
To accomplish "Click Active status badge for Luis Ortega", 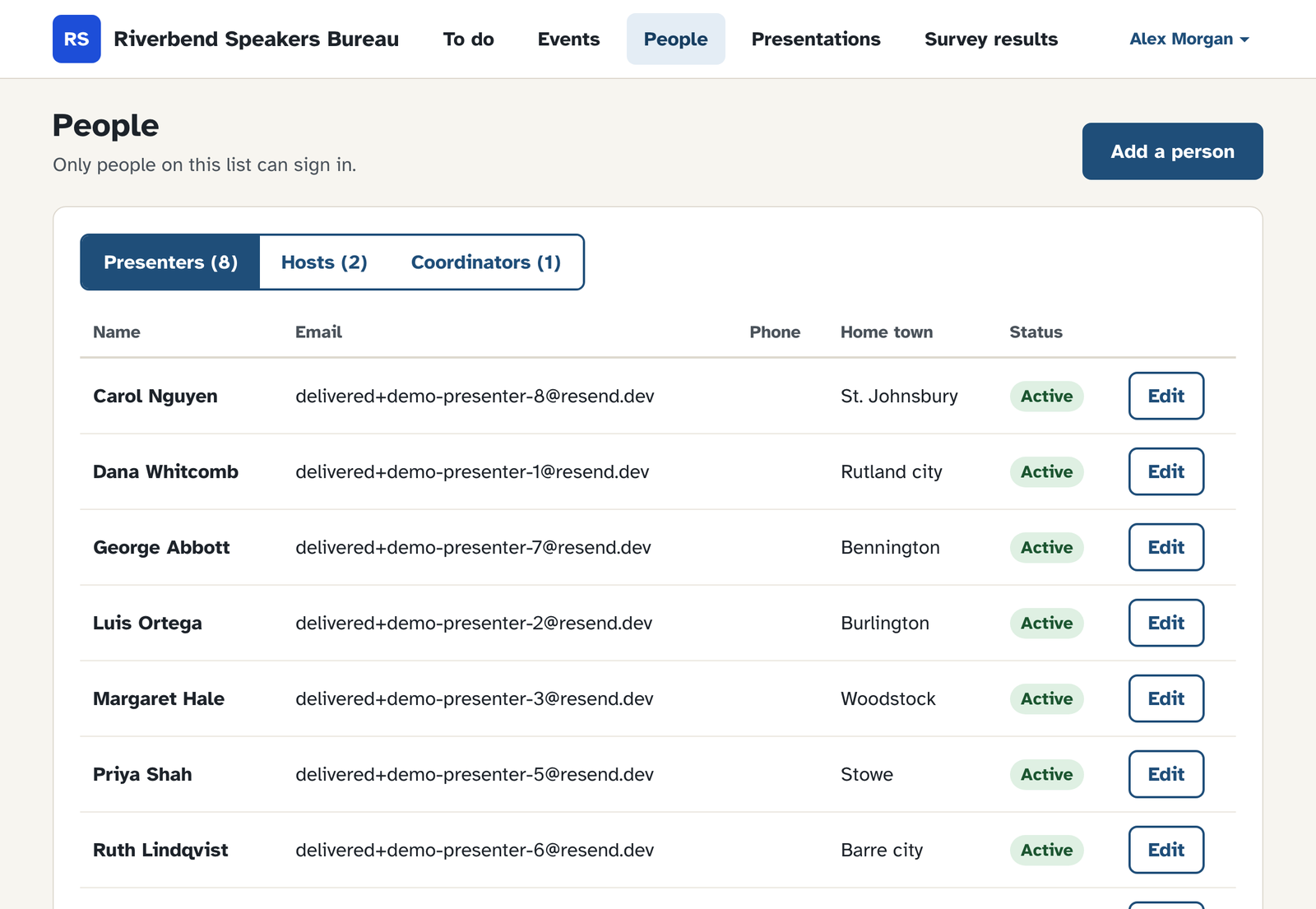I will click(x=1046, y=623).
